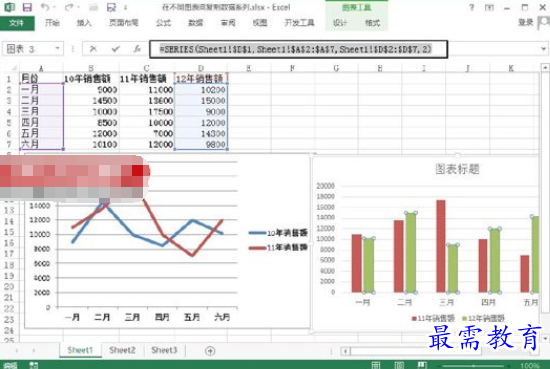Click the 图表标题 chart title
Viewport: 550px width, 369px height.
[x=457, y=169]
